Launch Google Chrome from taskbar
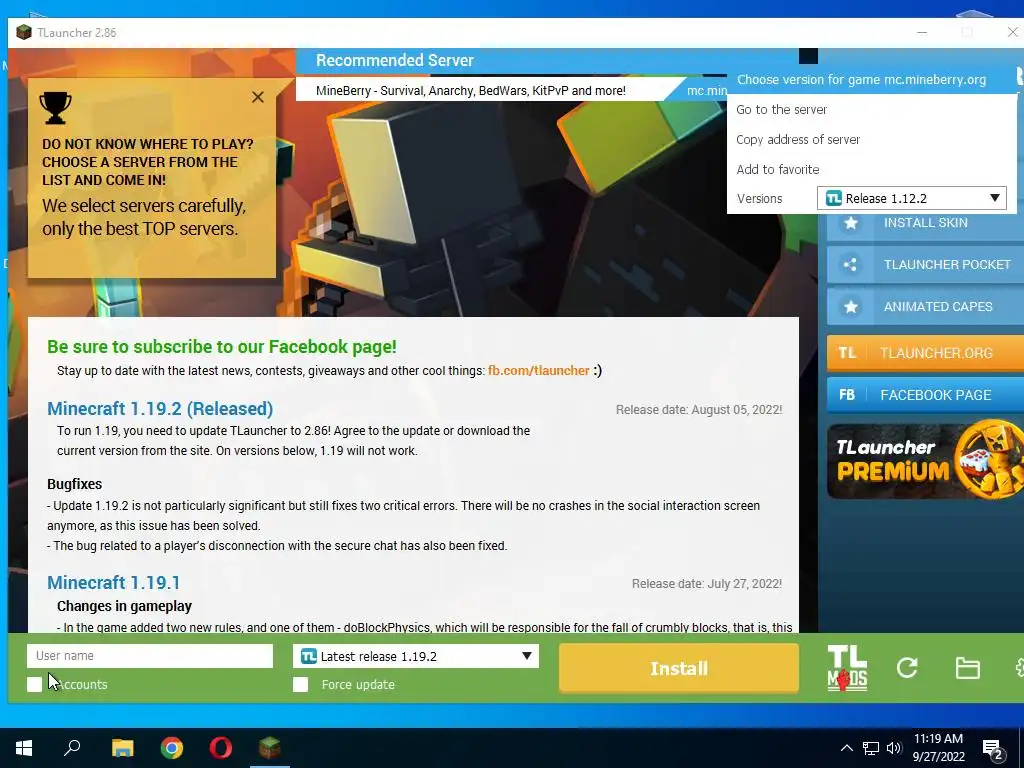The height and width of the screenshot is (768, 1024). (x=172, y=748)
